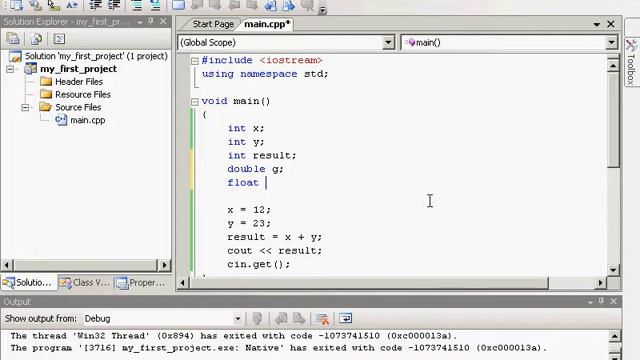Select the Resource Files folder
The height and width of the screenshot is (360, 640).
click(x=83, y=94)
